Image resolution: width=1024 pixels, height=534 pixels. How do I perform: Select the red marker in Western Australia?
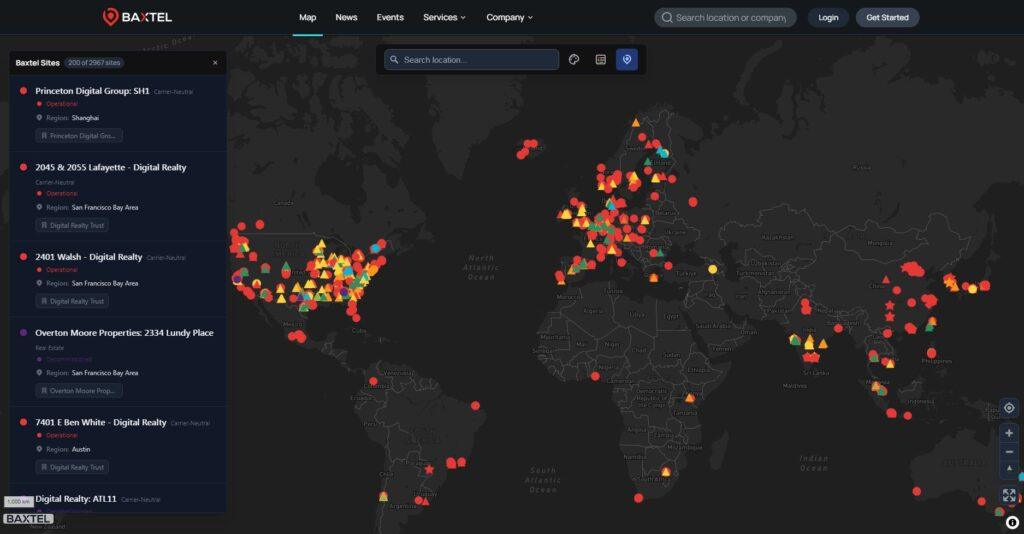pos(917,491)
